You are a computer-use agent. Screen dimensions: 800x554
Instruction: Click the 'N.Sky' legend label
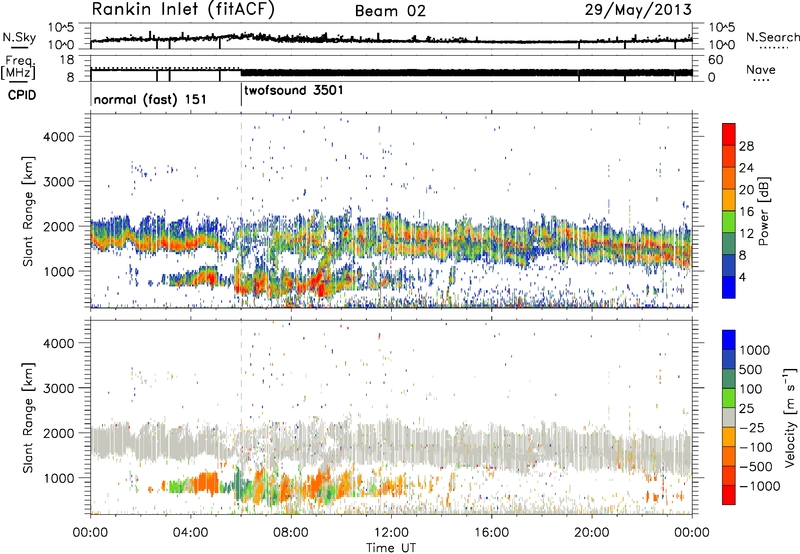tap(19, 37)
